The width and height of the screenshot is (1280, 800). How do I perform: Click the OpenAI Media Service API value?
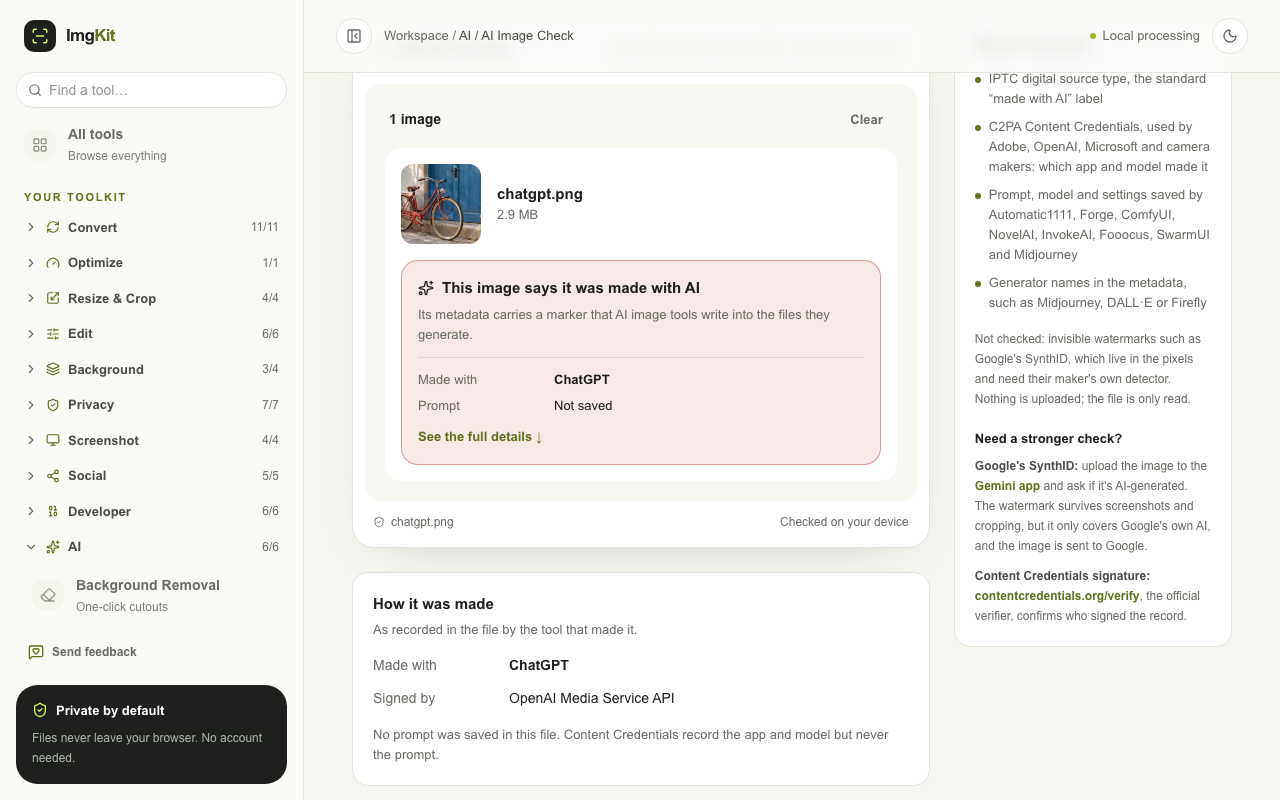coord(592,699)
